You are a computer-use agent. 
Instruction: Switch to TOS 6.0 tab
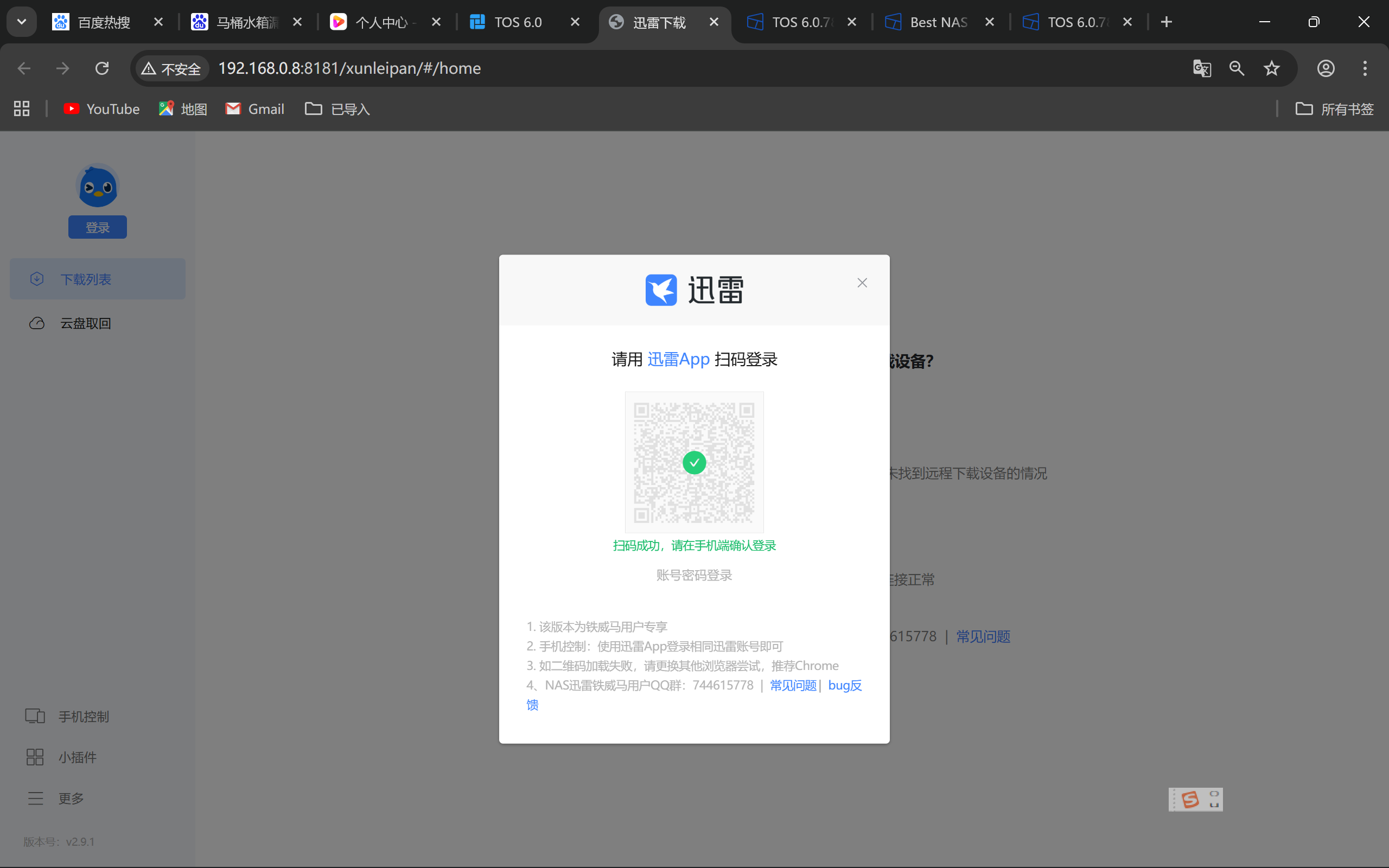click(x=518, y=22)
